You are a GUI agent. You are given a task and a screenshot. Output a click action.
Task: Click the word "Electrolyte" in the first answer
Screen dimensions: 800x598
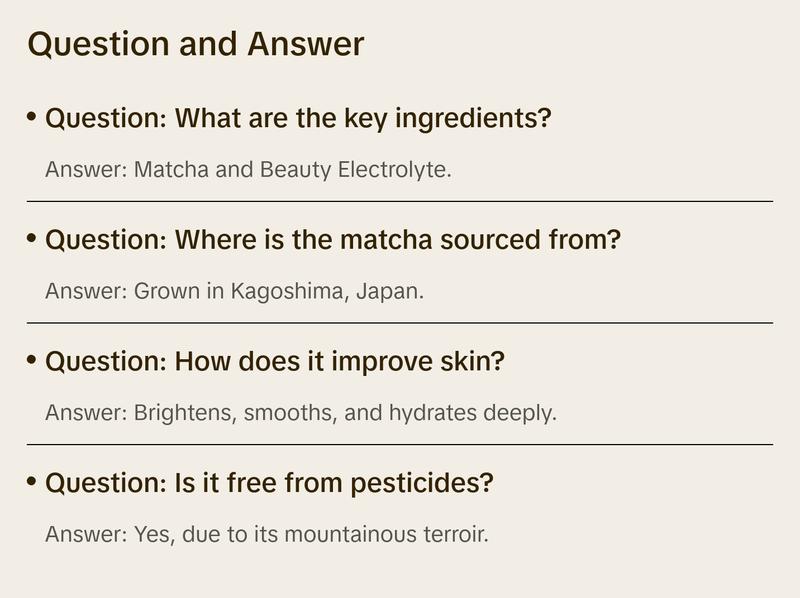click(393, 170)
